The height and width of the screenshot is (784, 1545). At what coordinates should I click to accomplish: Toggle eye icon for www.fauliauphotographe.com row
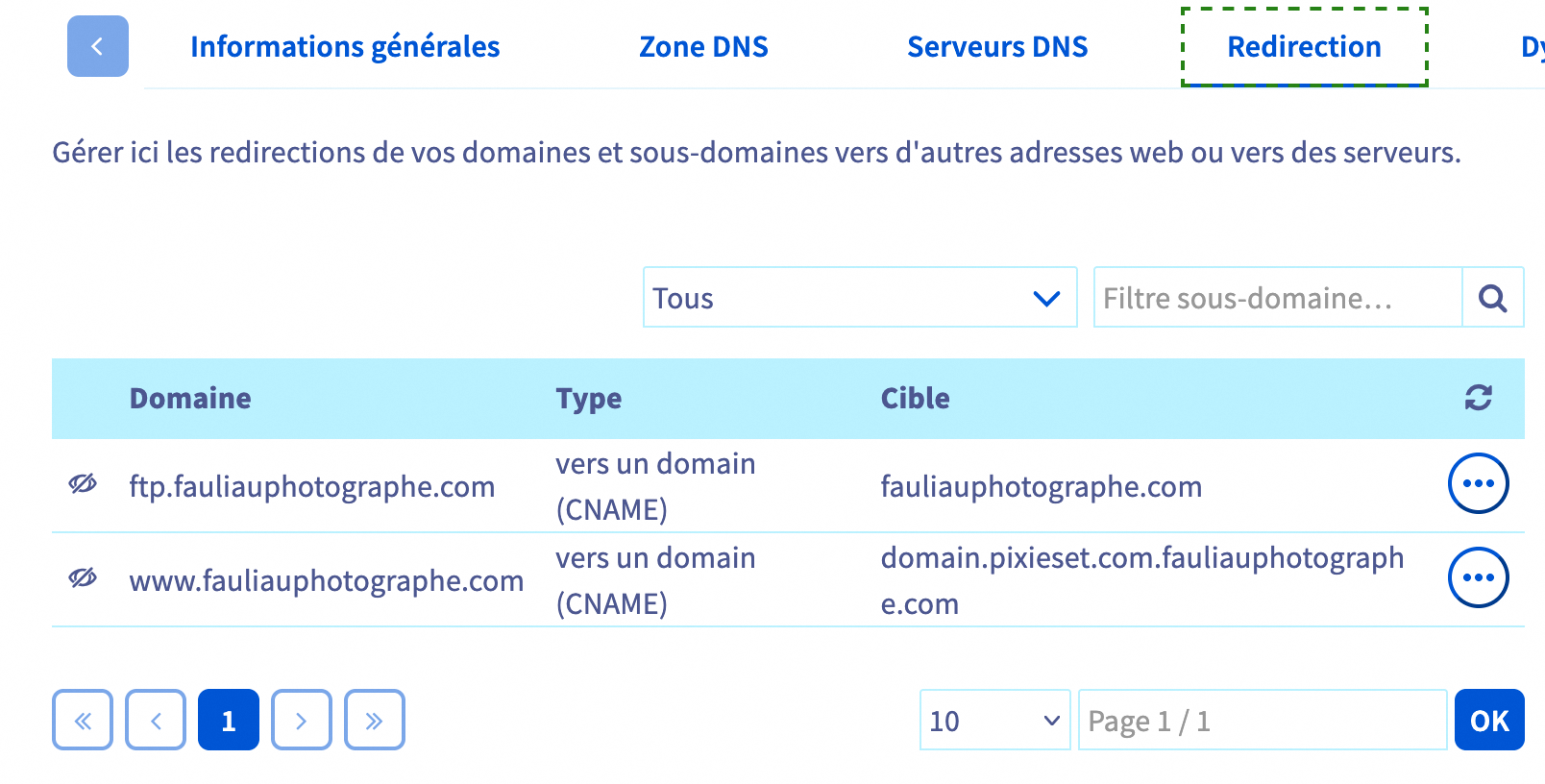(83, 578)
